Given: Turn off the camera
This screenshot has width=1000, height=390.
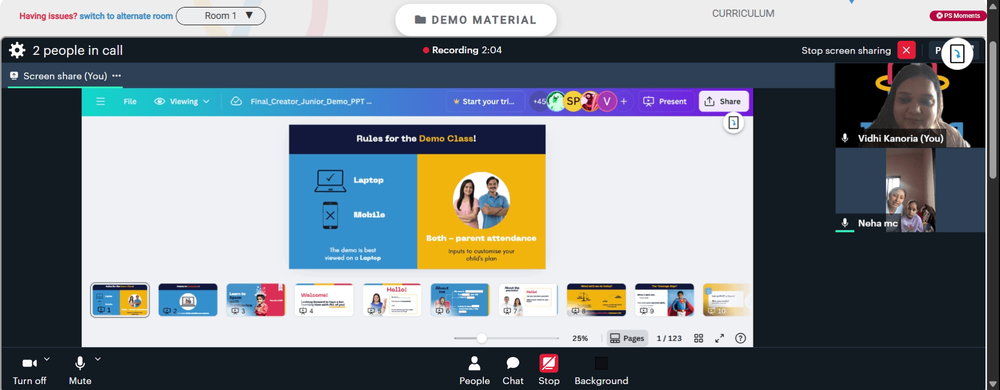Looking at the screenshot, I should (29, 370).
